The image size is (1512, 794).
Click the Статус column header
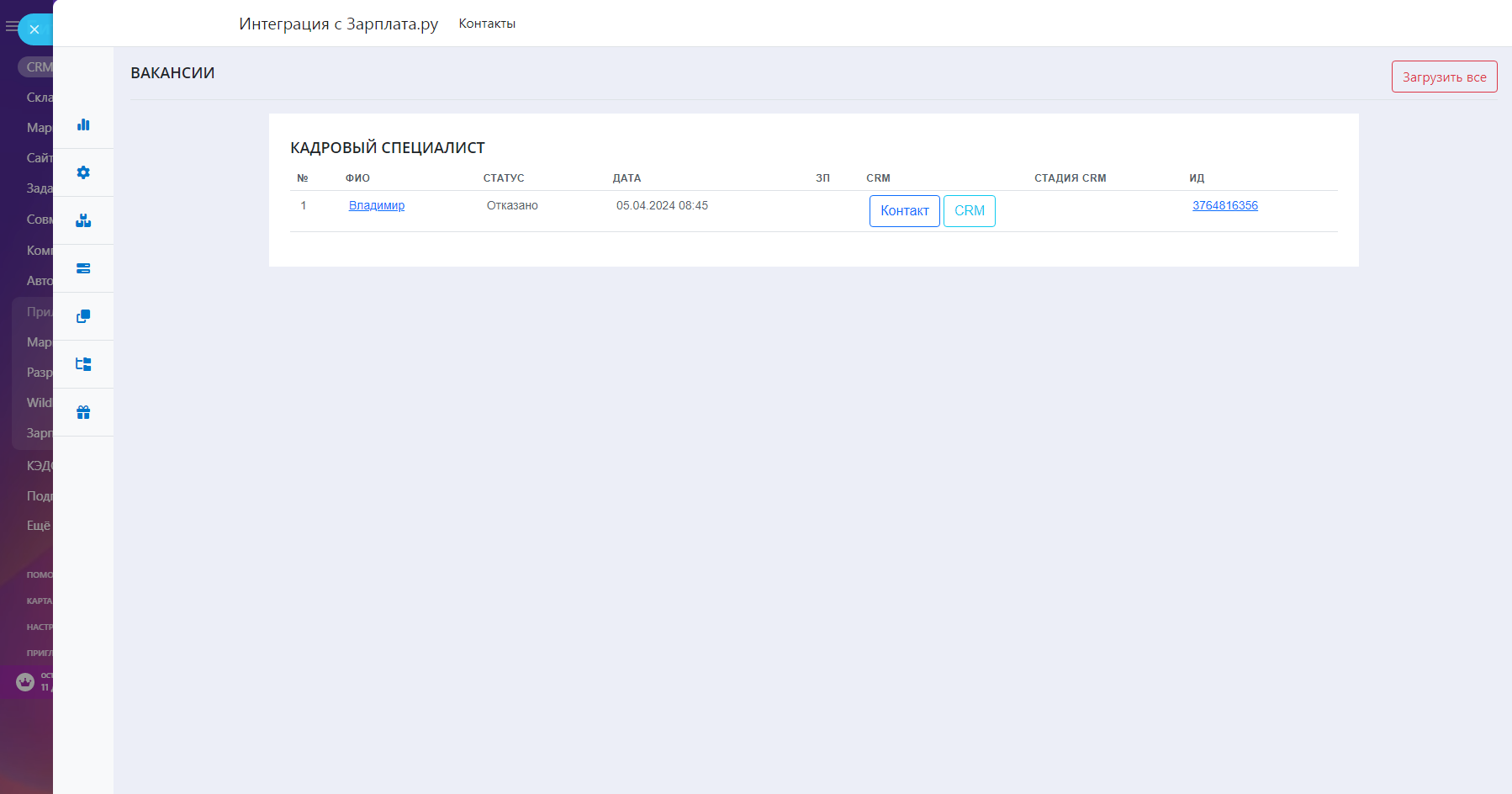pos(504,178)
